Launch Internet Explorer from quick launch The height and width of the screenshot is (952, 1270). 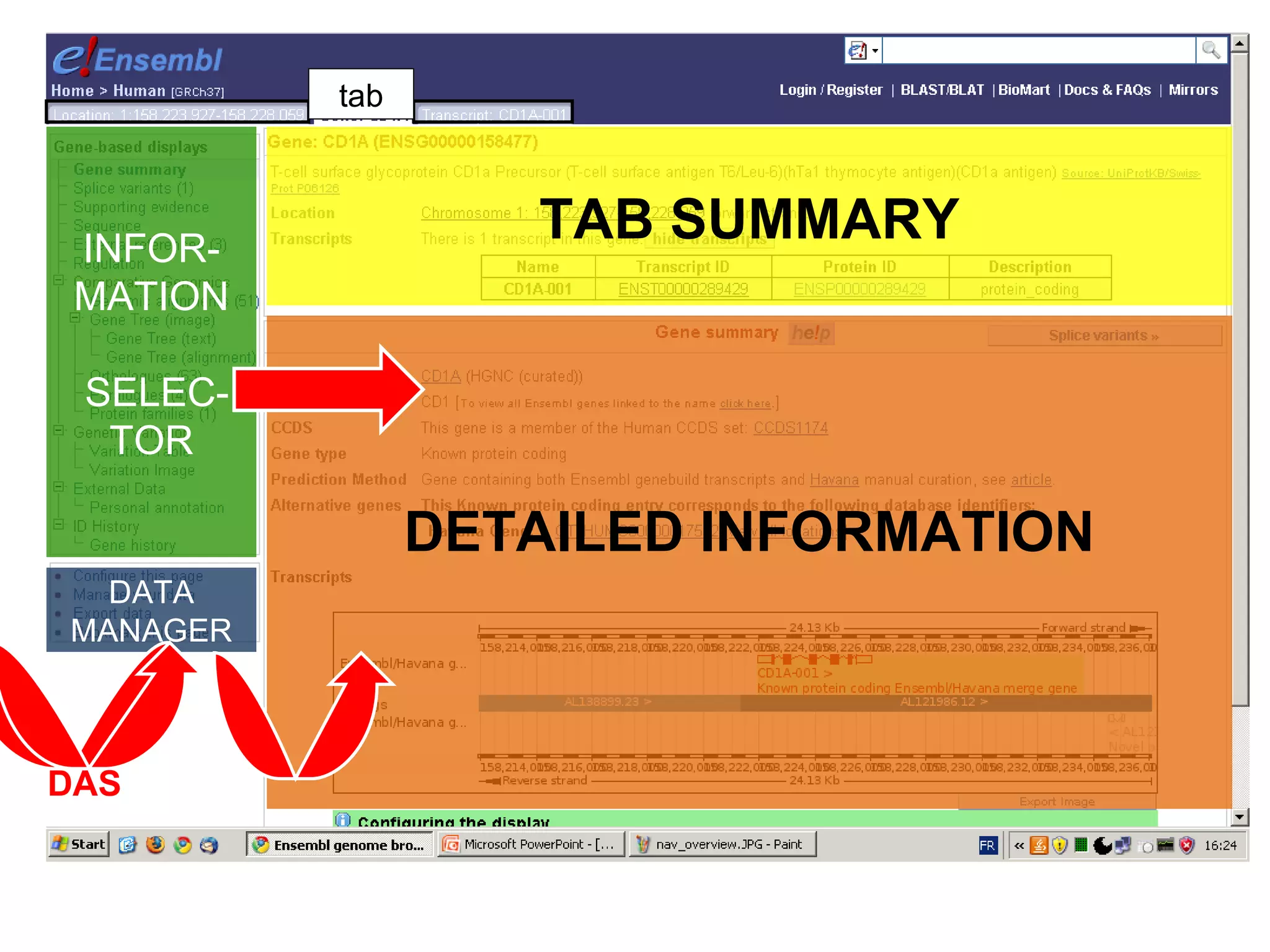click(x=127, y=845)
